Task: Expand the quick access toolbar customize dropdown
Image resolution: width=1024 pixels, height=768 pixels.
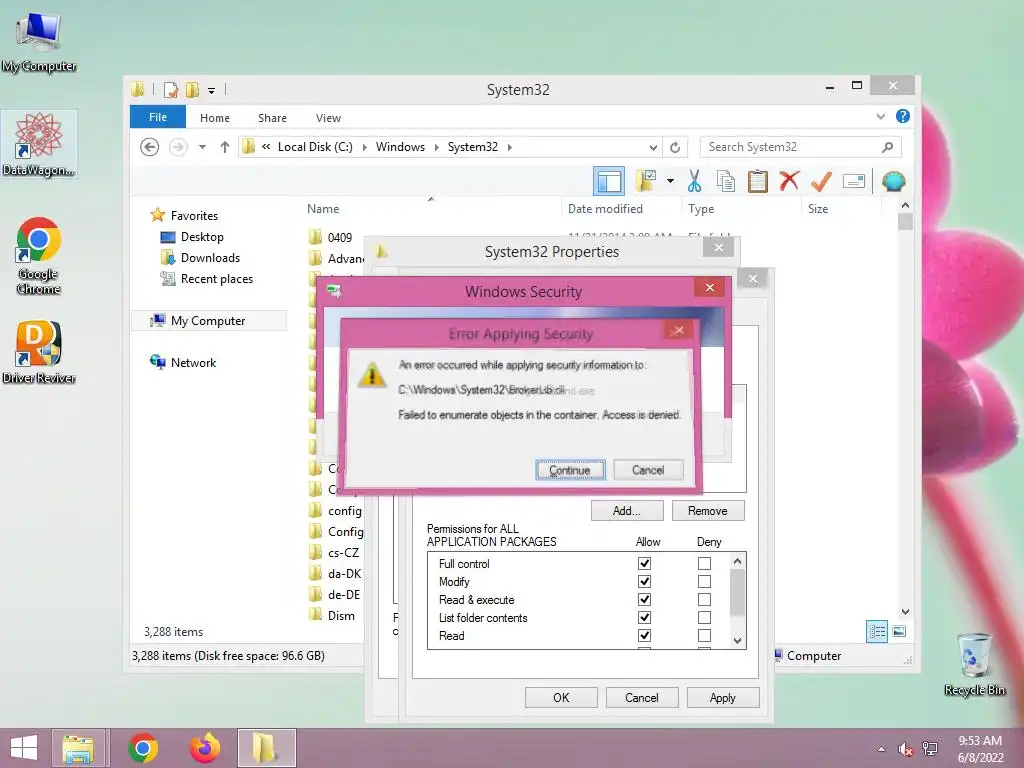Action: (212, 91)
